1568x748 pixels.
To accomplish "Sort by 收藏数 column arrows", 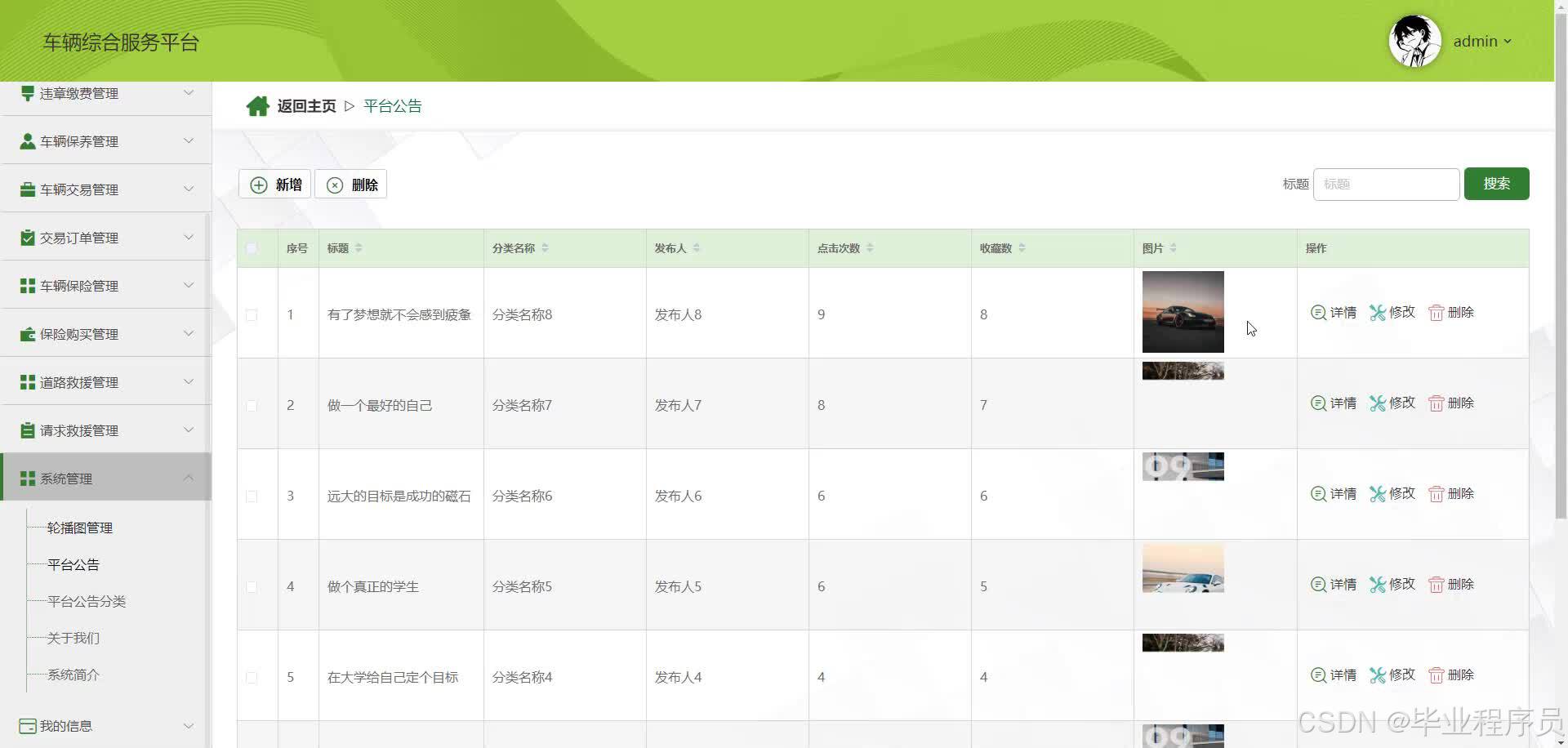I will click(x=1022, y=248).
